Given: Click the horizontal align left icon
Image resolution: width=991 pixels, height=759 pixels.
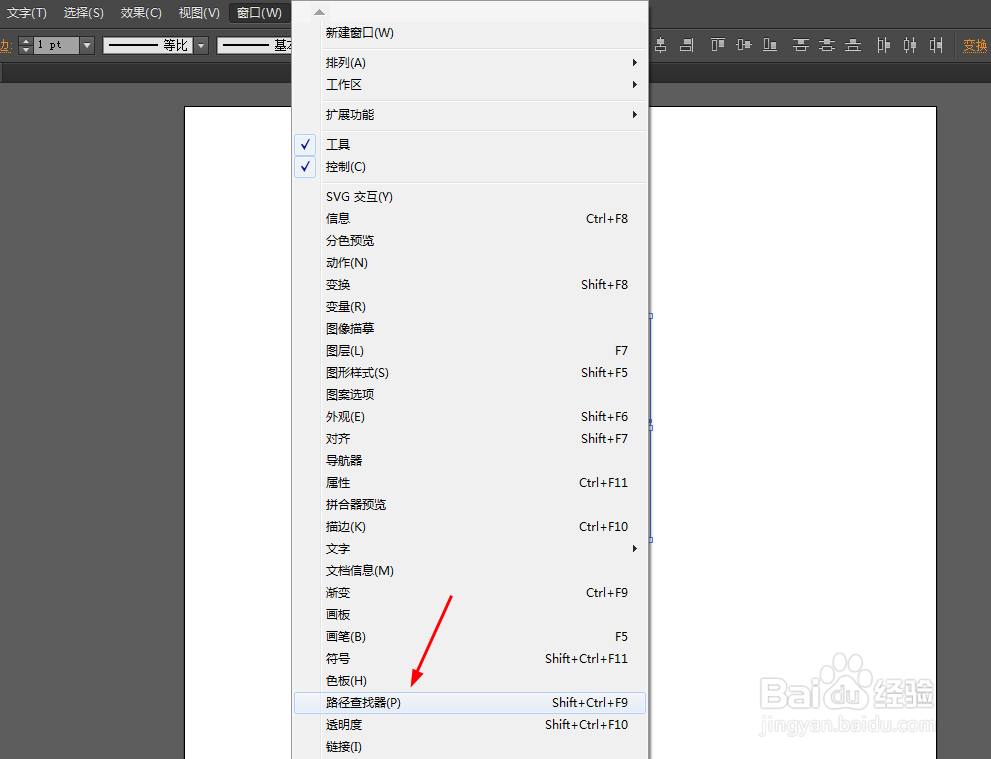Looking at the screenshot, I should pos(636,45).
